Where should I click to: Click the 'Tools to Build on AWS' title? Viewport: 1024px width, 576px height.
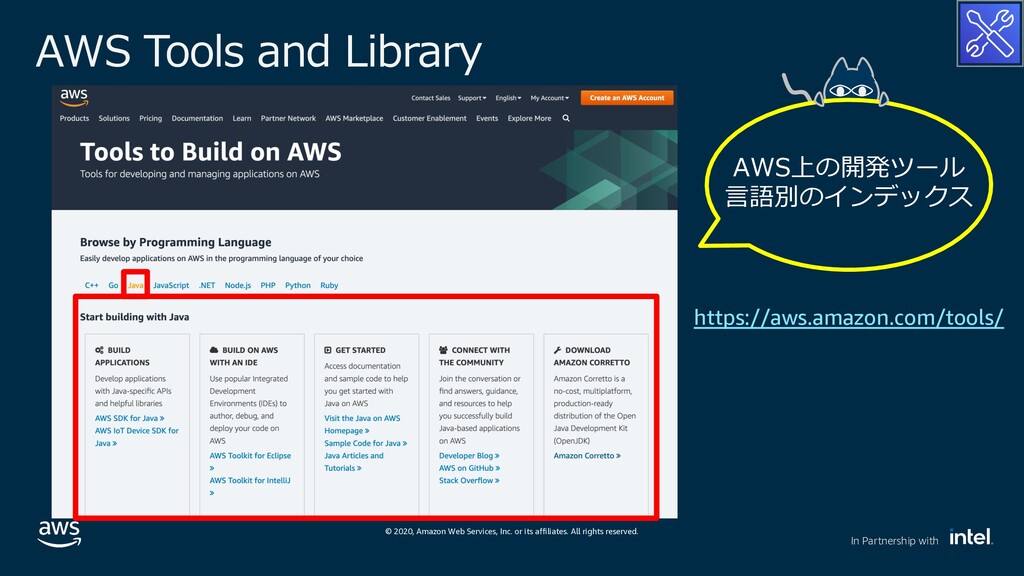tap(210, 152)
